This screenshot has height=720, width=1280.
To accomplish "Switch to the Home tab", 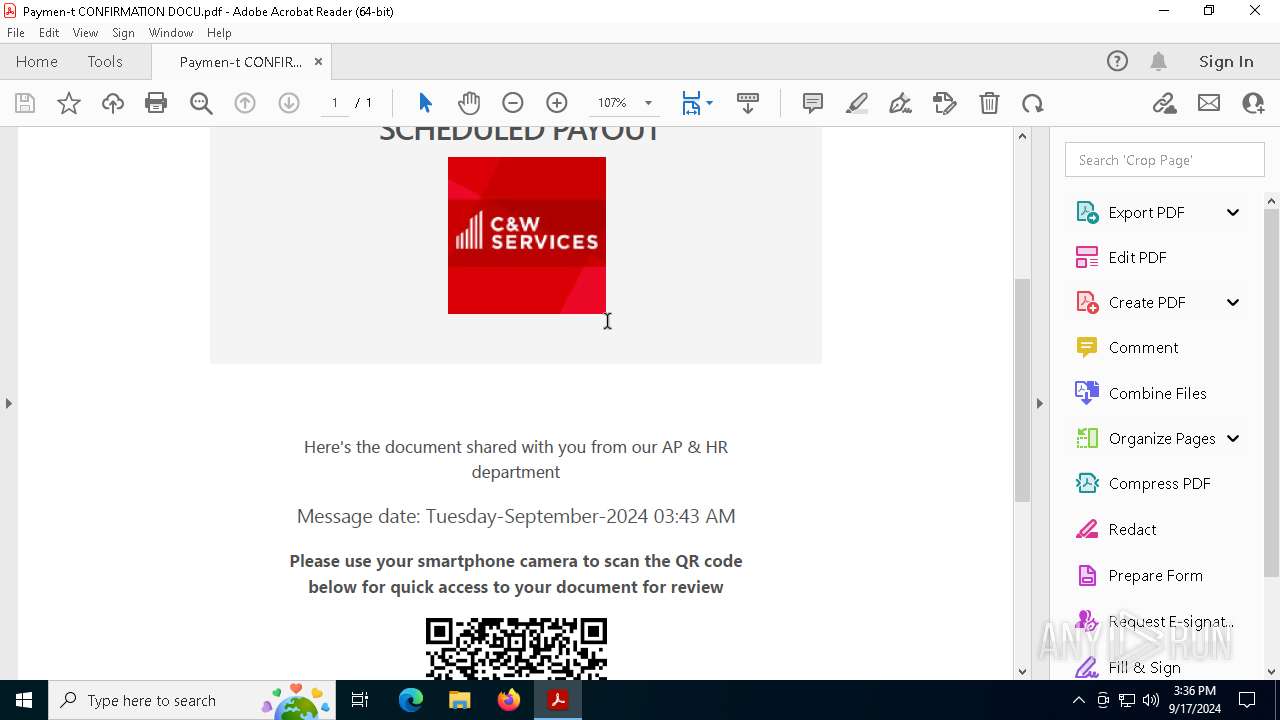I will pyautogui.click(x=37, y=61).
